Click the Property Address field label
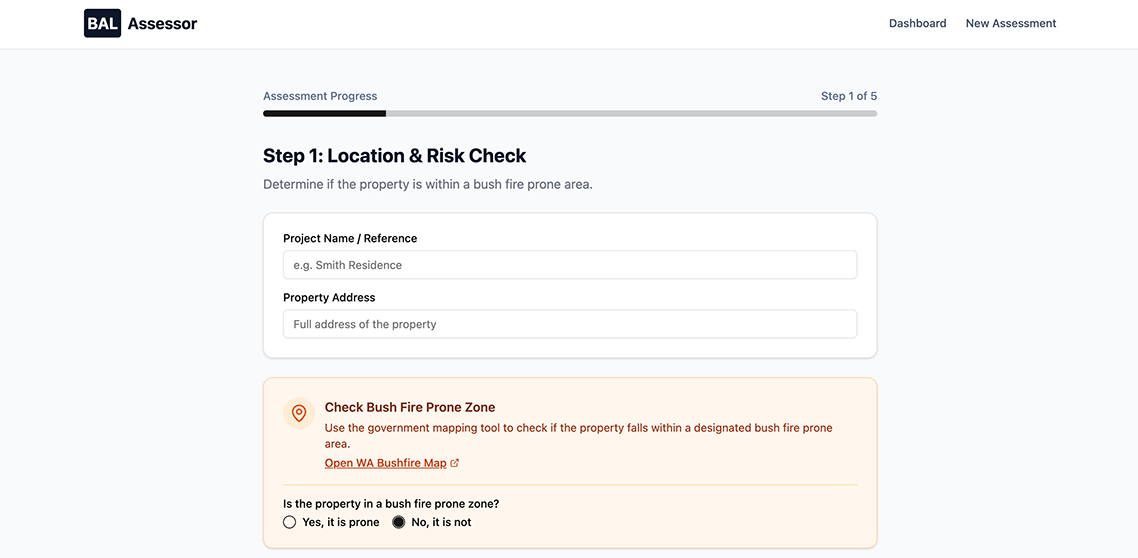 329,298
